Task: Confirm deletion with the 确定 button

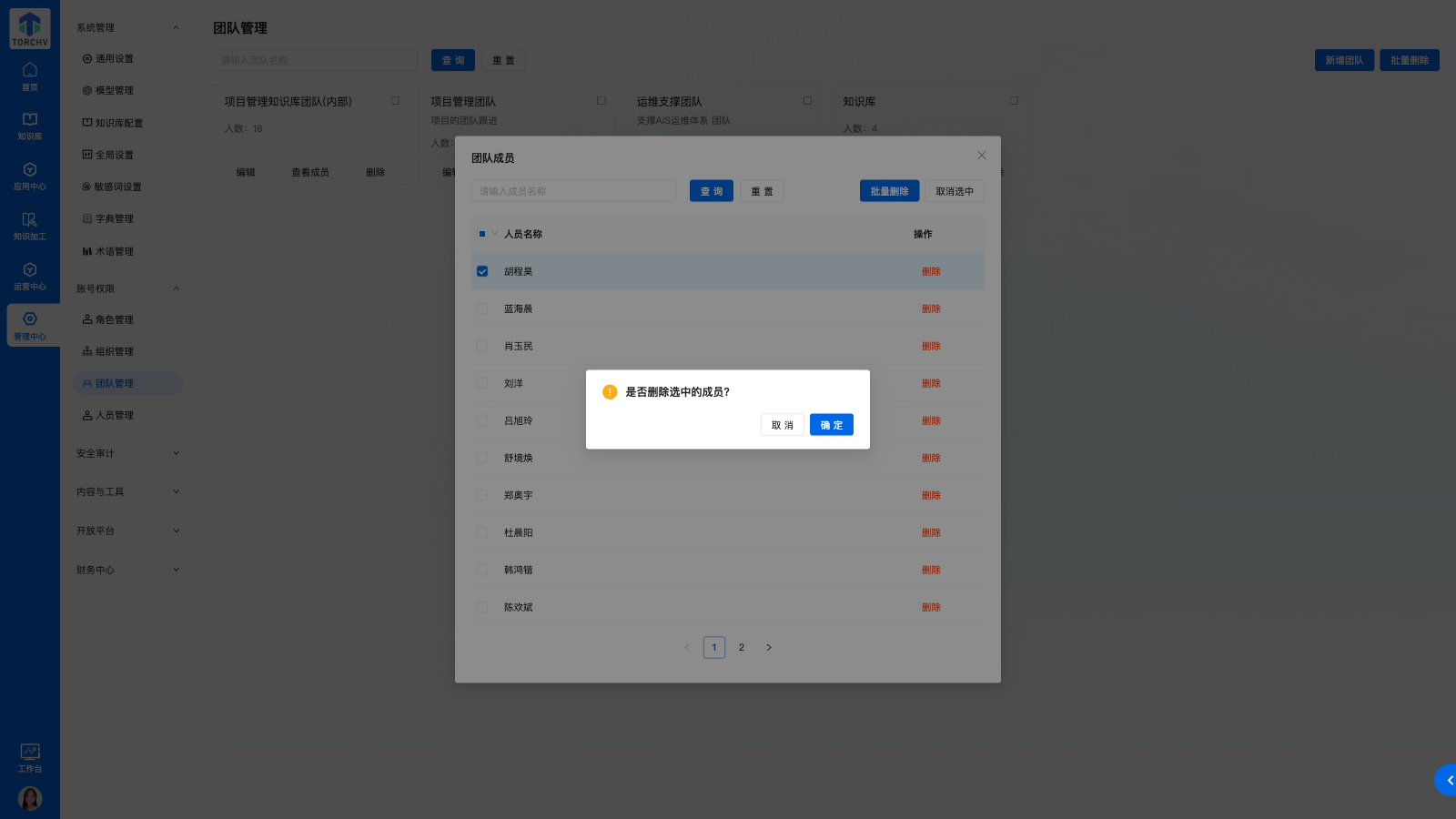Action: pyautogui.click(x=831, y=425)
